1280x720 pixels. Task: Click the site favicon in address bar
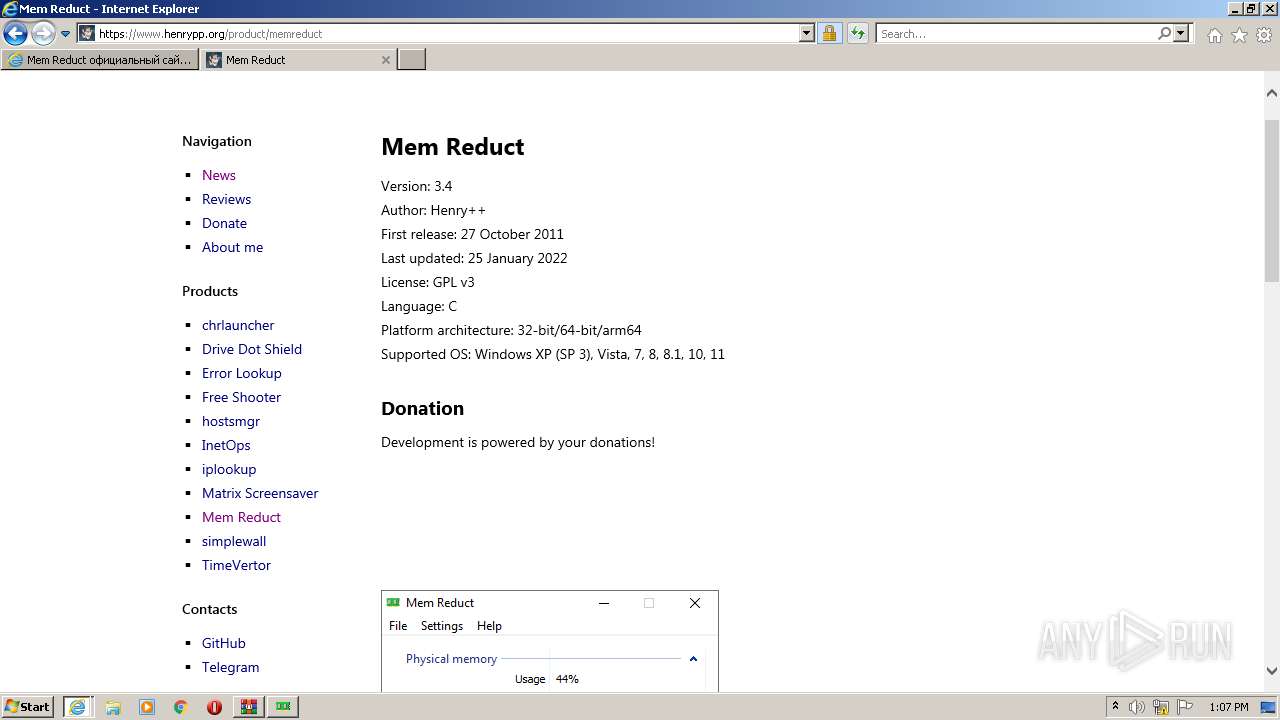[87, 34]
